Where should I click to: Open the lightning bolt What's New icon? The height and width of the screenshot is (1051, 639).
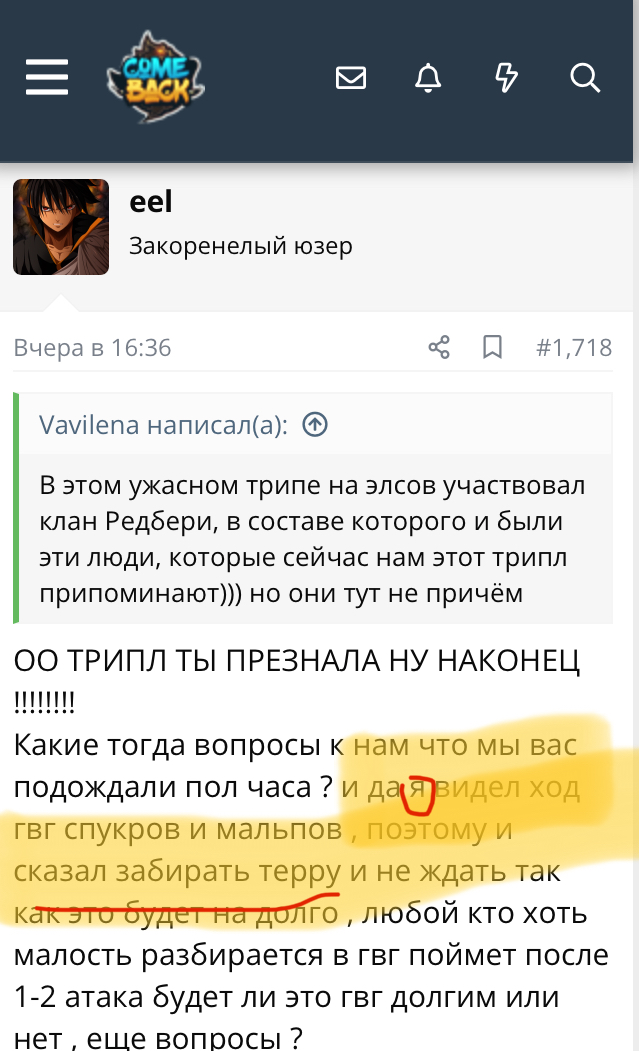coord(506,78)
